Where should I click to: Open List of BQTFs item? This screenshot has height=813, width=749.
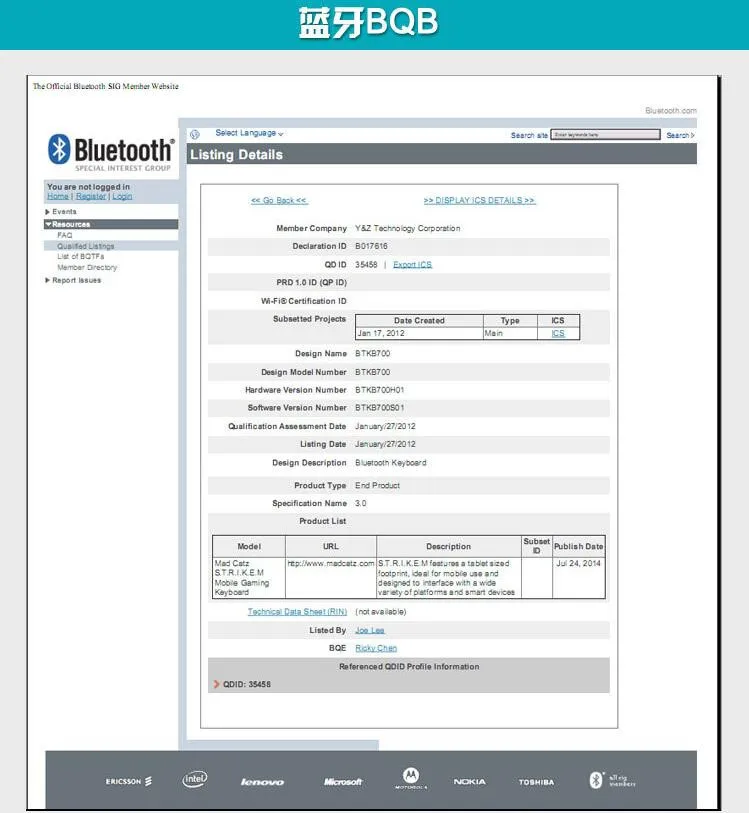(81, 257)
